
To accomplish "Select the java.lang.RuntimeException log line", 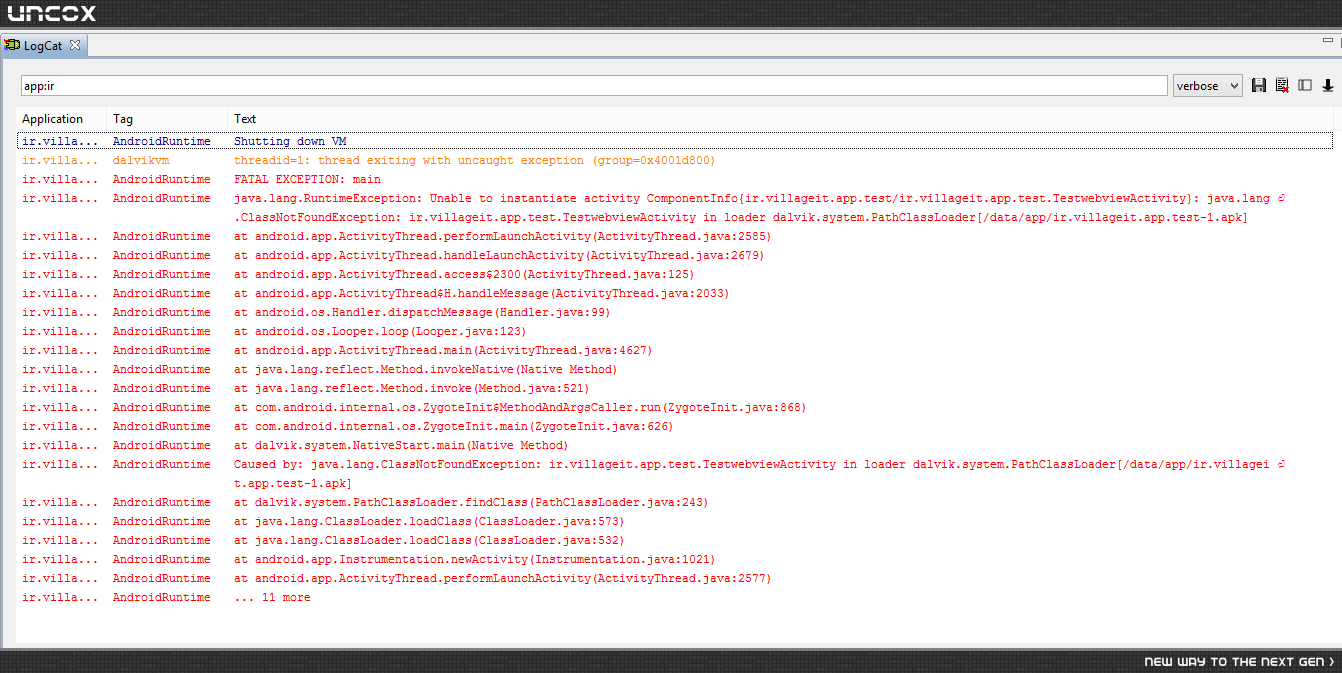I will point(675,208).
